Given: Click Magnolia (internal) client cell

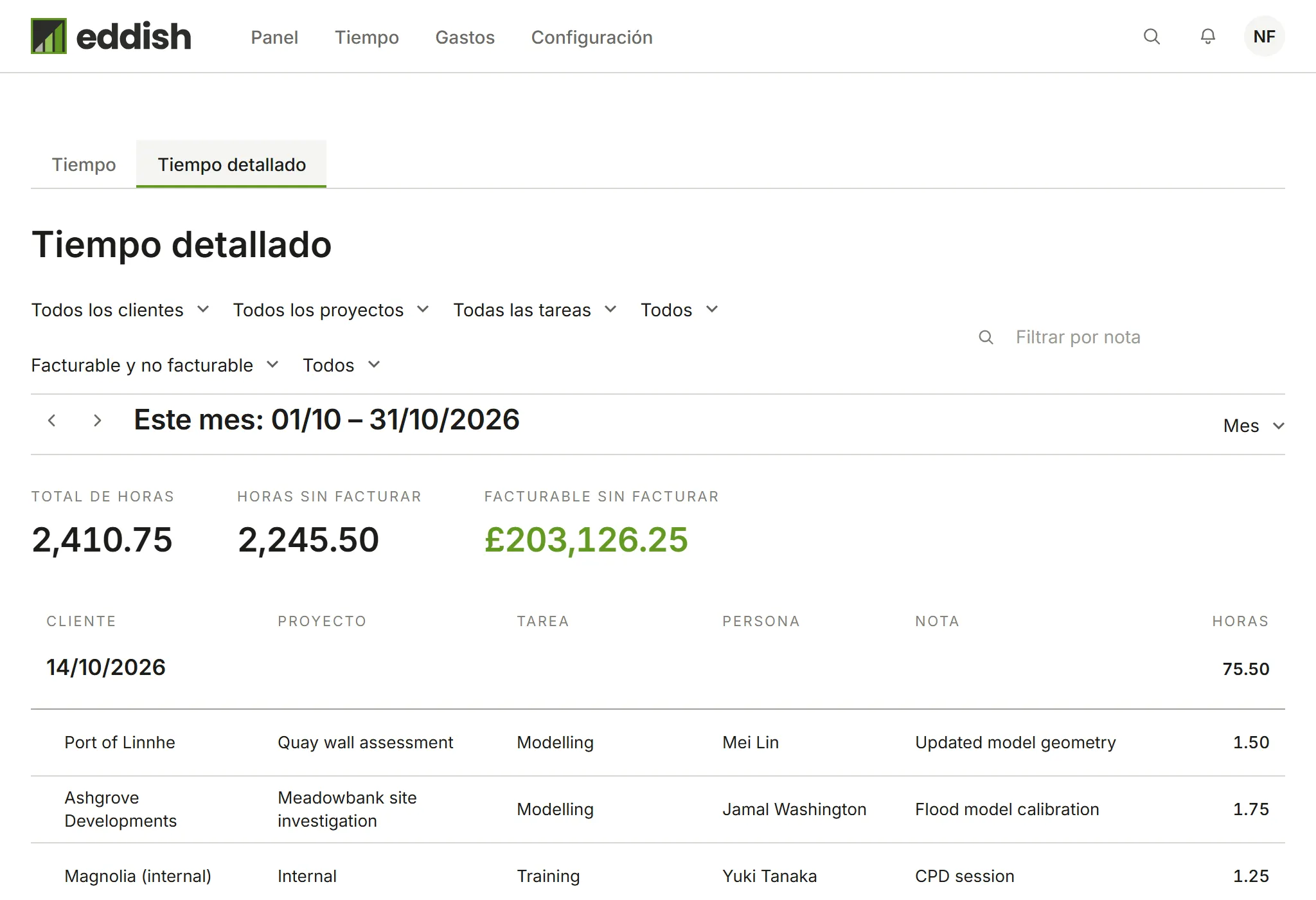Looking at the screenshot, I should 138,876.
